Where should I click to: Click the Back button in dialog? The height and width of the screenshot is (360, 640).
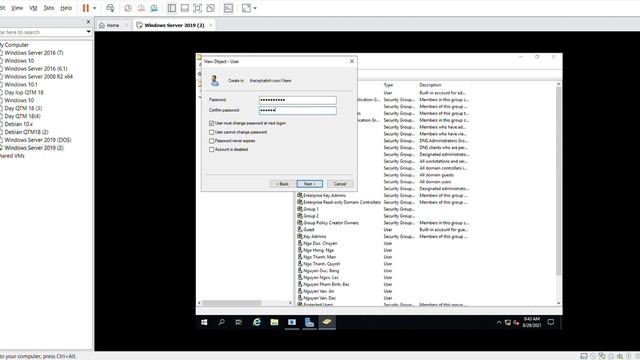click(282, 184)
